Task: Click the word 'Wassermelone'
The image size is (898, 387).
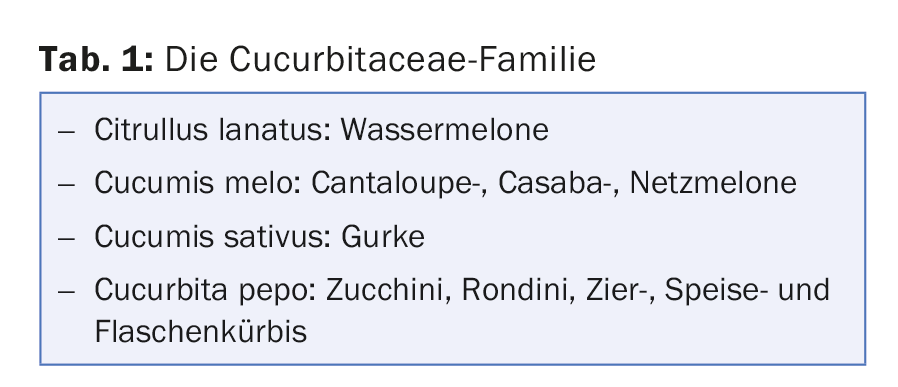Action: click(x=445, y=129)
